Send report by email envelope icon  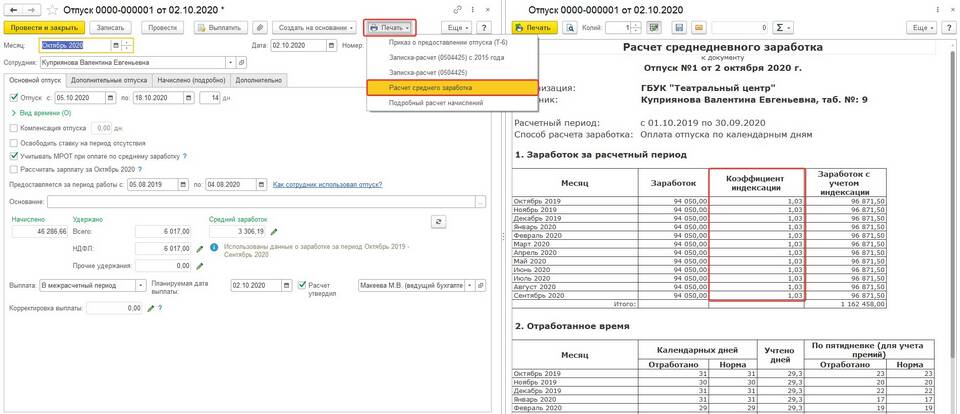(700, 28)
